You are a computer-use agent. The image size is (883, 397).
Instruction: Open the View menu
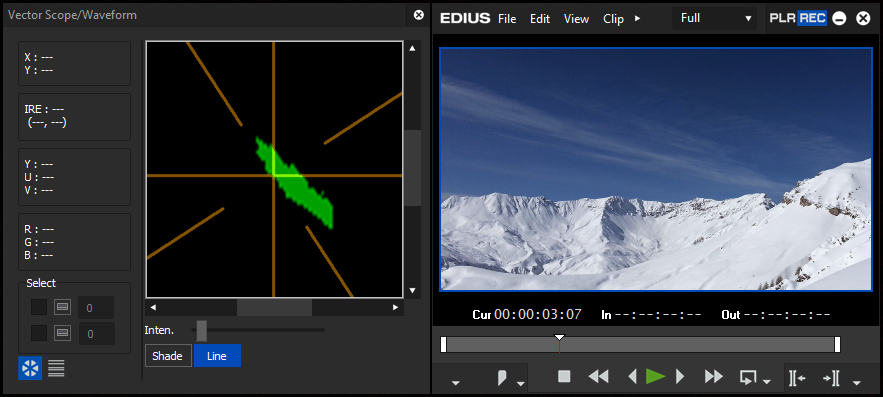577,19
